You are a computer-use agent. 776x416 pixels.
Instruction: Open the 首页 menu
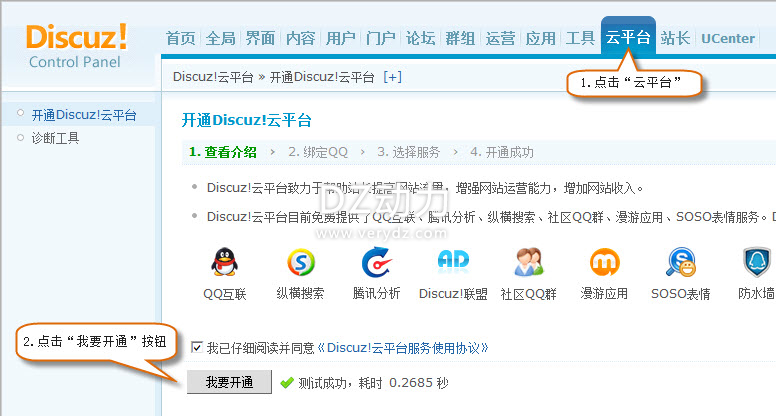pos(181,38)
